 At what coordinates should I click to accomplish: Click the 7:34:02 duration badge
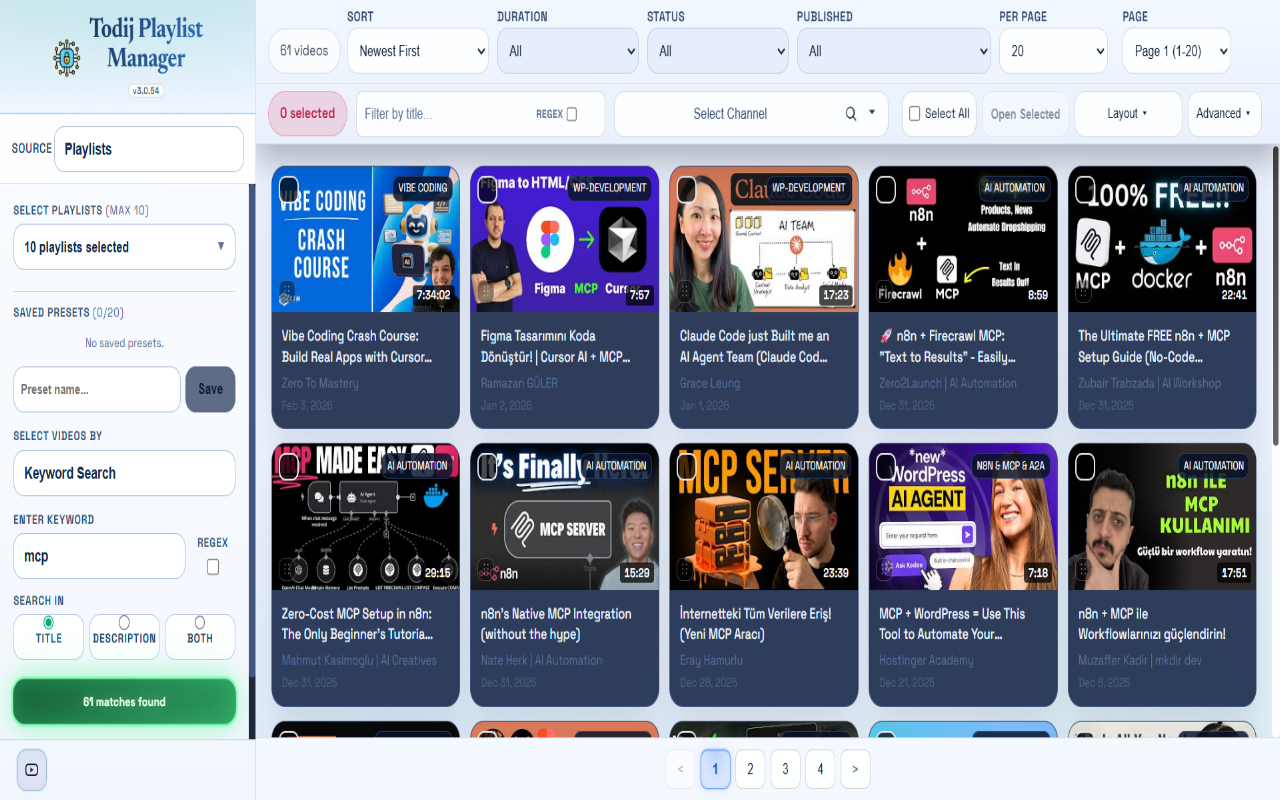click(x=433, y=295)
